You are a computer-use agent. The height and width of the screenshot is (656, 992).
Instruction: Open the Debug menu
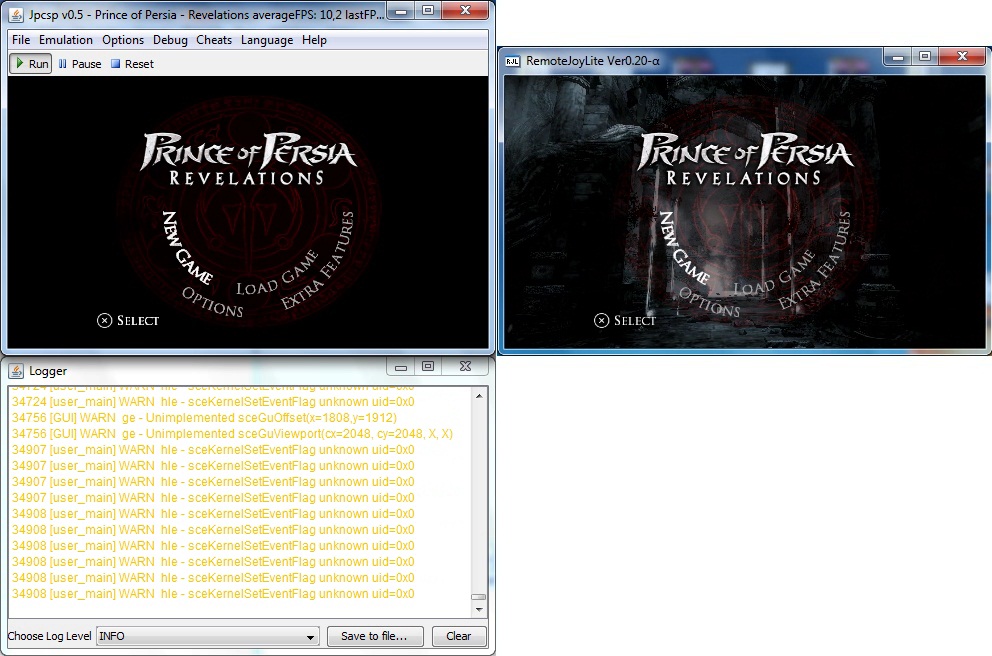pyautogui.click(x=170, y=40)
